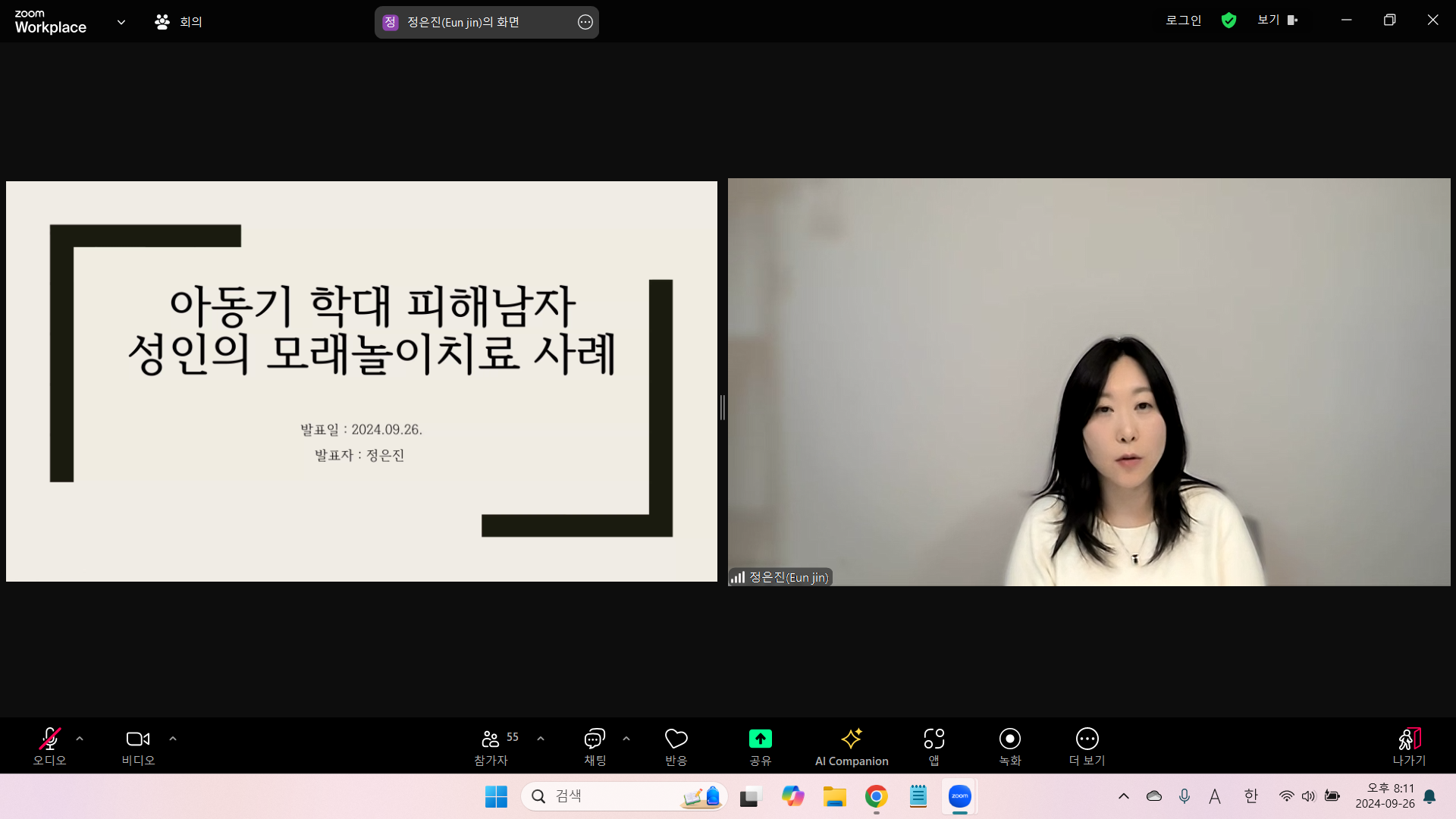1456x819 pixels.
Task: Click the green encryption shield icon
Action: (x=1229, y=20)
